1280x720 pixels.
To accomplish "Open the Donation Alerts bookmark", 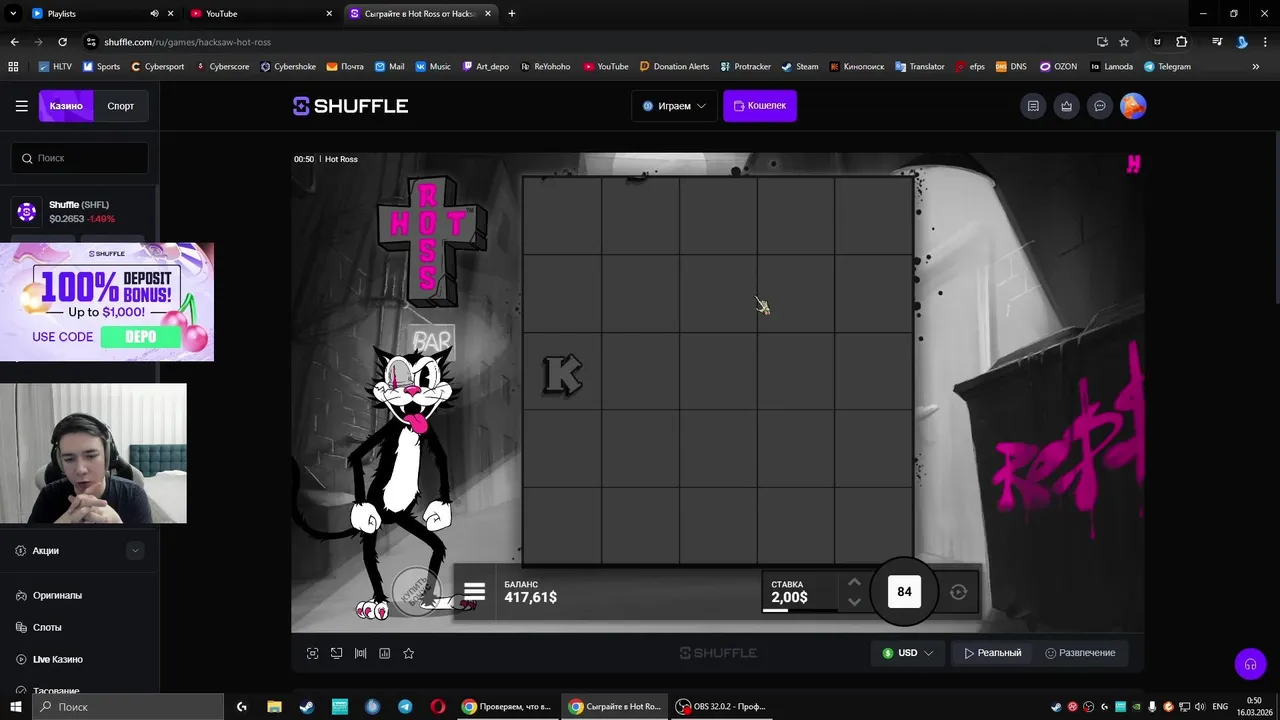I will coord(674,67).
